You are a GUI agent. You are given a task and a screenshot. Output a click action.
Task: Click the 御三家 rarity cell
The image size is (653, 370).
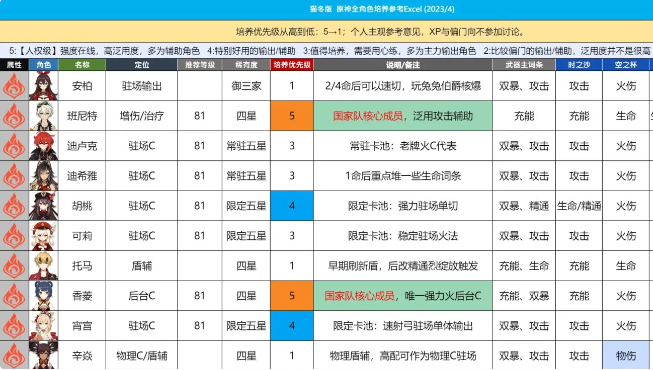[246, 86]
